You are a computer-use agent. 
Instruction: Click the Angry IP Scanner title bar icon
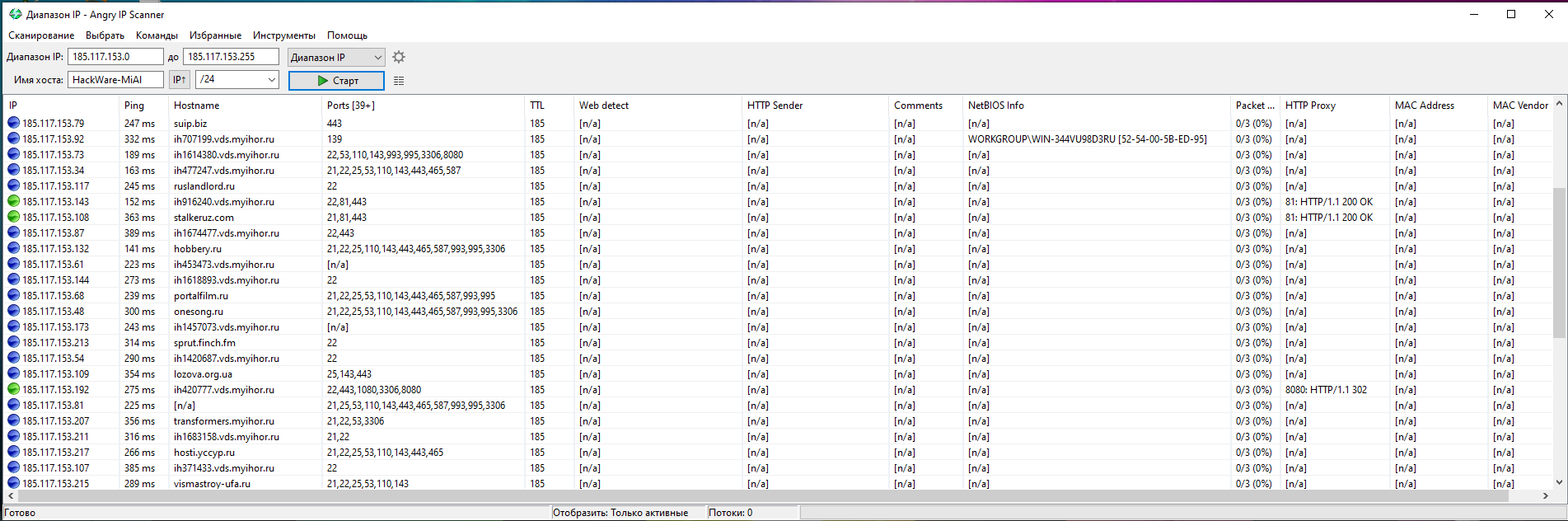coord(15,14)
